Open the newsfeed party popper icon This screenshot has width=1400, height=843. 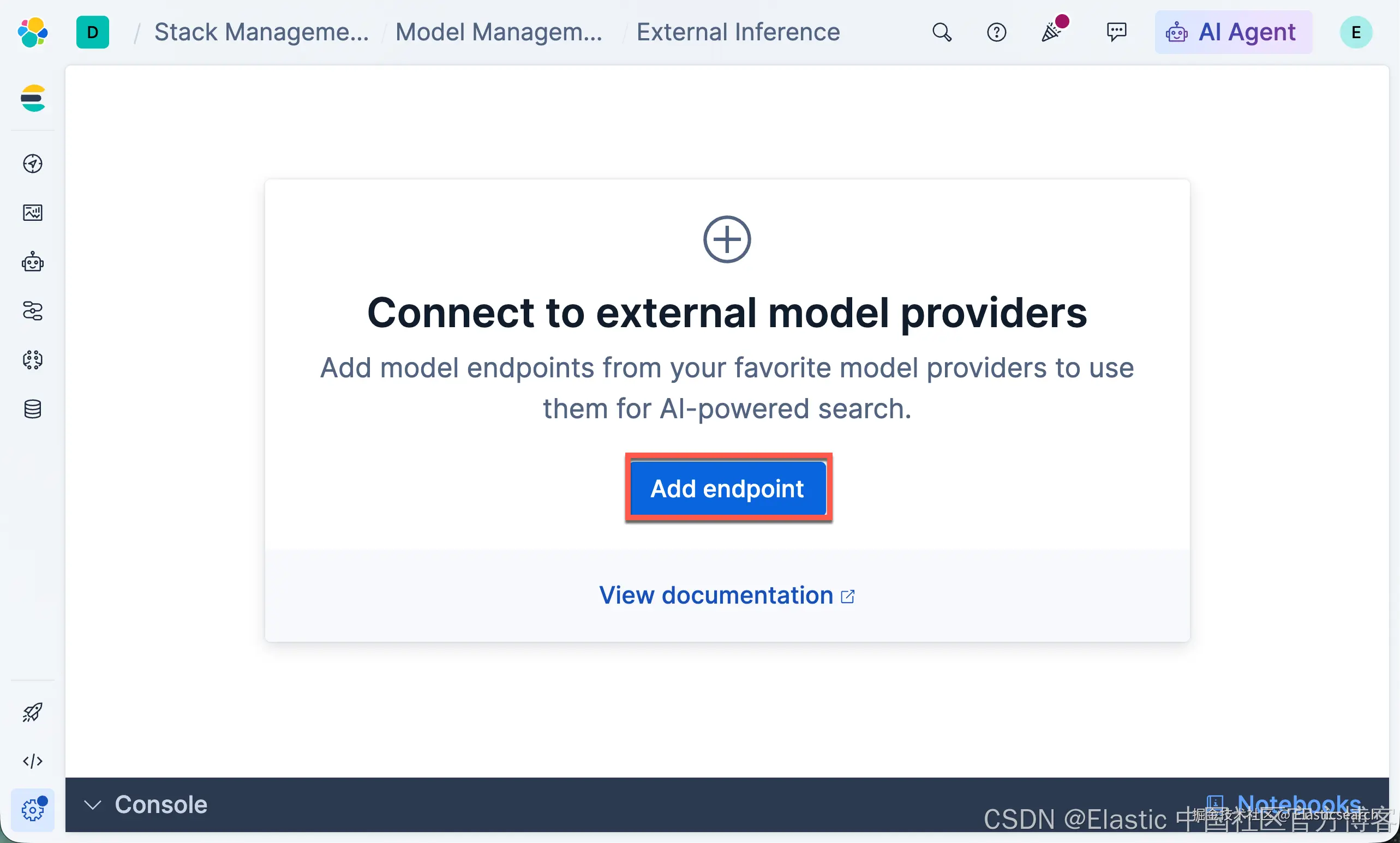[x=1052, y=31]
